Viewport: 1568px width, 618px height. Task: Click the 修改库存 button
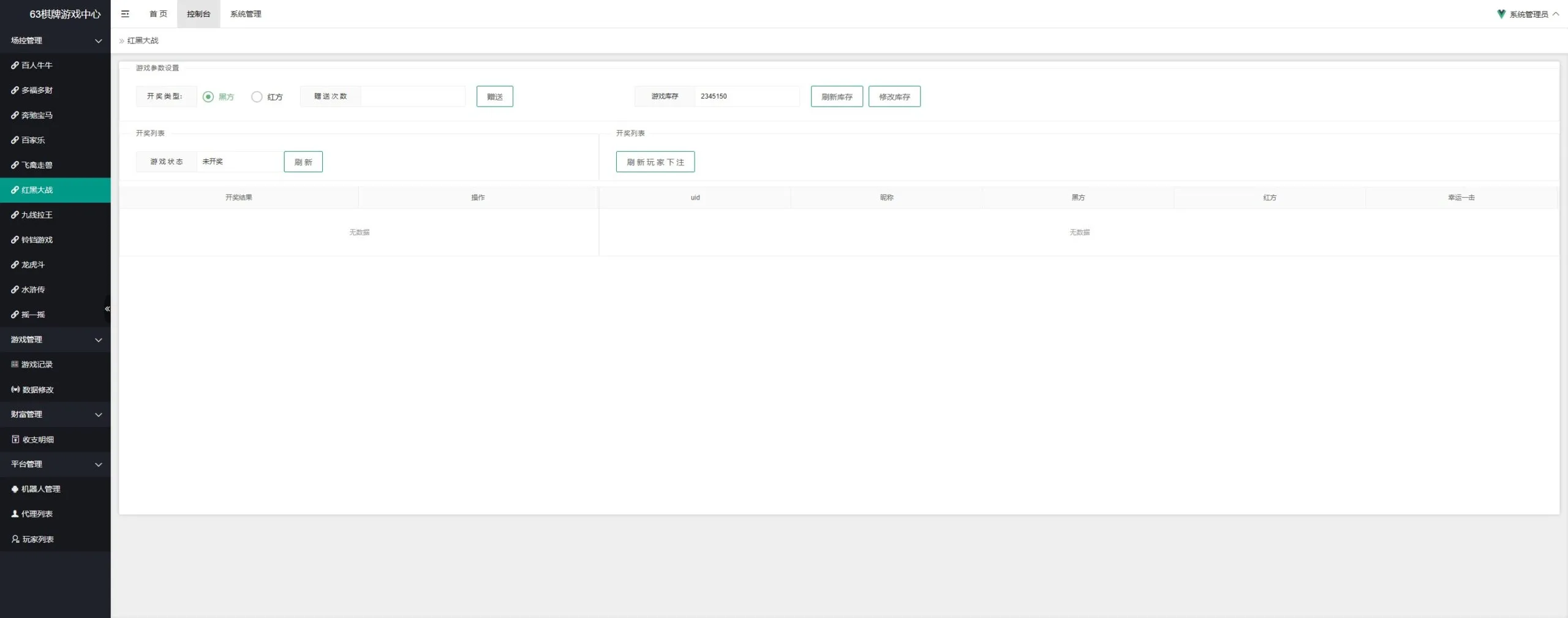coord(894,97)
